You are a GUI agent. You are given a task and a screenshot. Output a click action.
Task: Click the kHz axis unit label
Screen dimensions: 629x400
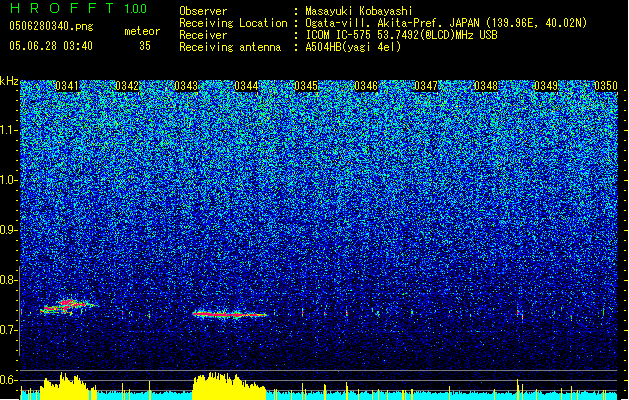(x=9, y=81)
